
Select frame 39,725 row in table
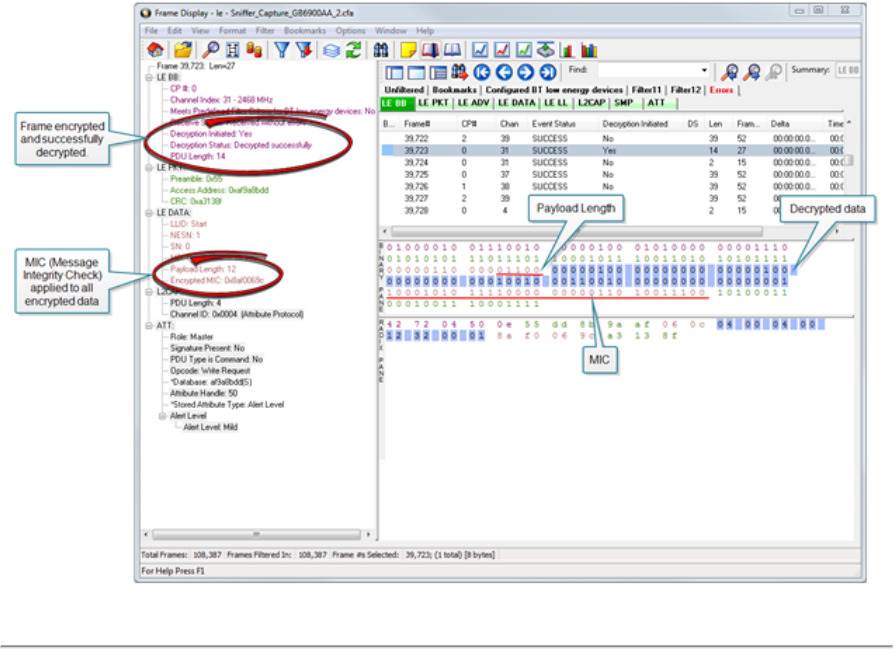[x=416, y=174]
